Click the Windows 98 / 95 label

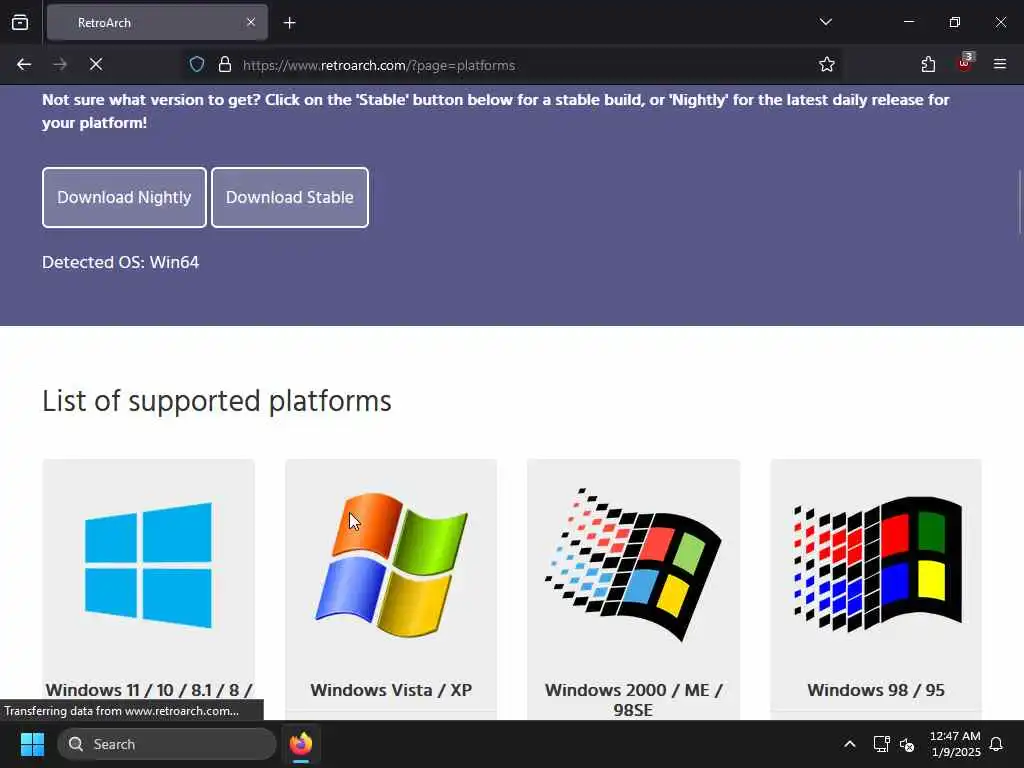pyautogui.click(x=876, y=690)
